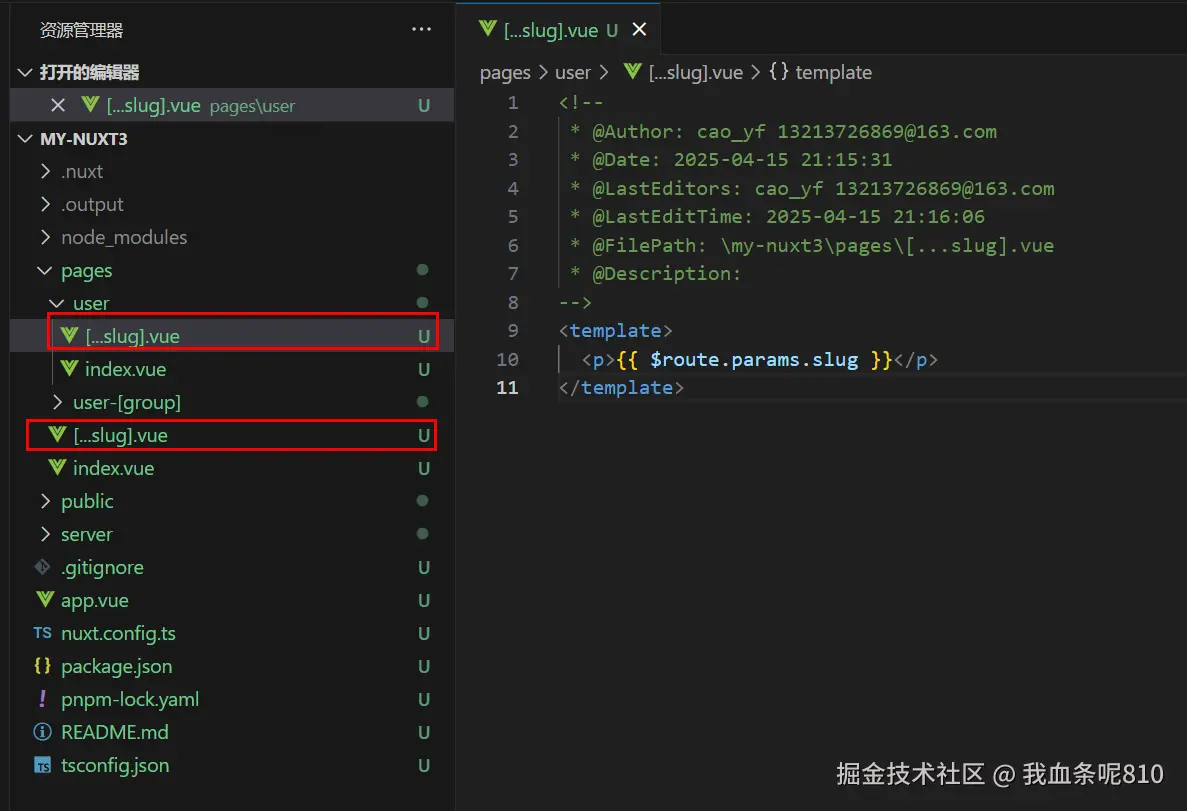This screenshot has height=811, width=1187.
Task: Open index.vue inside the user folder
Action: [125, 369]
